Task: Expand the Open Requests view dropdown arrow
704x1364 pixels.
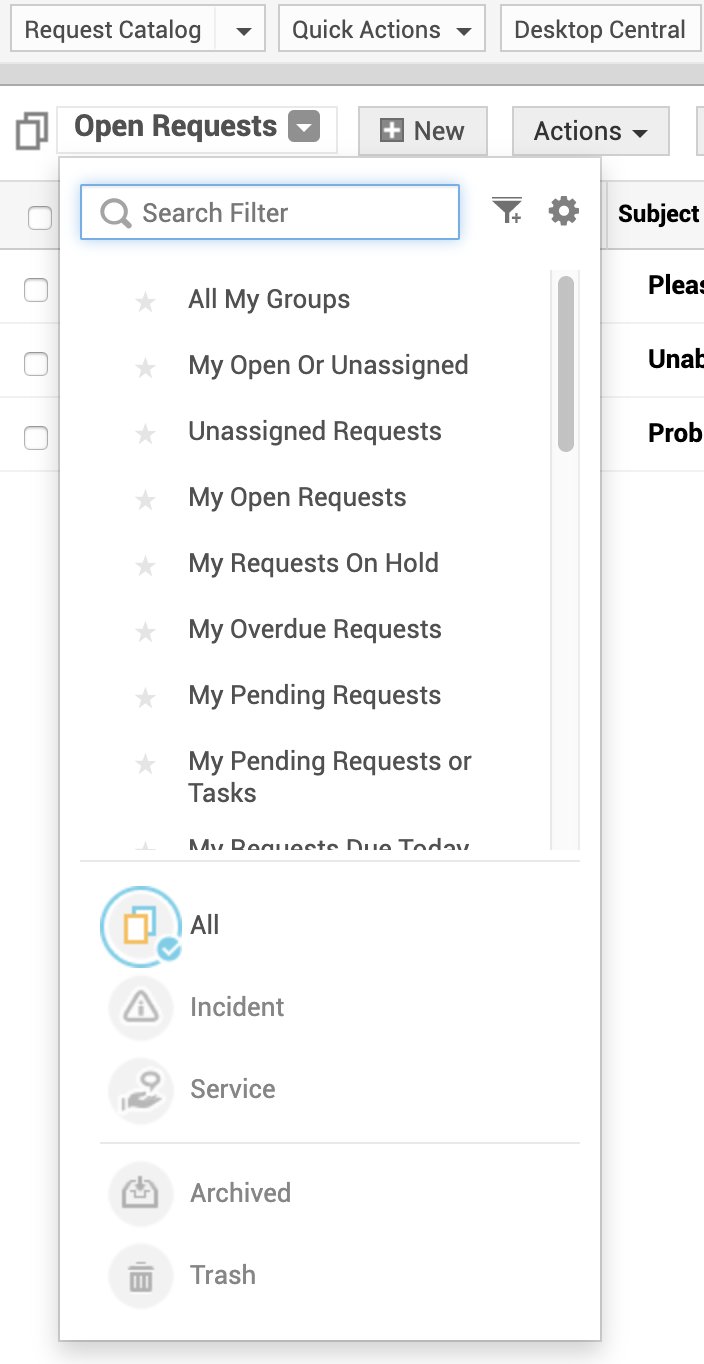Action: [x=304, y=128]
